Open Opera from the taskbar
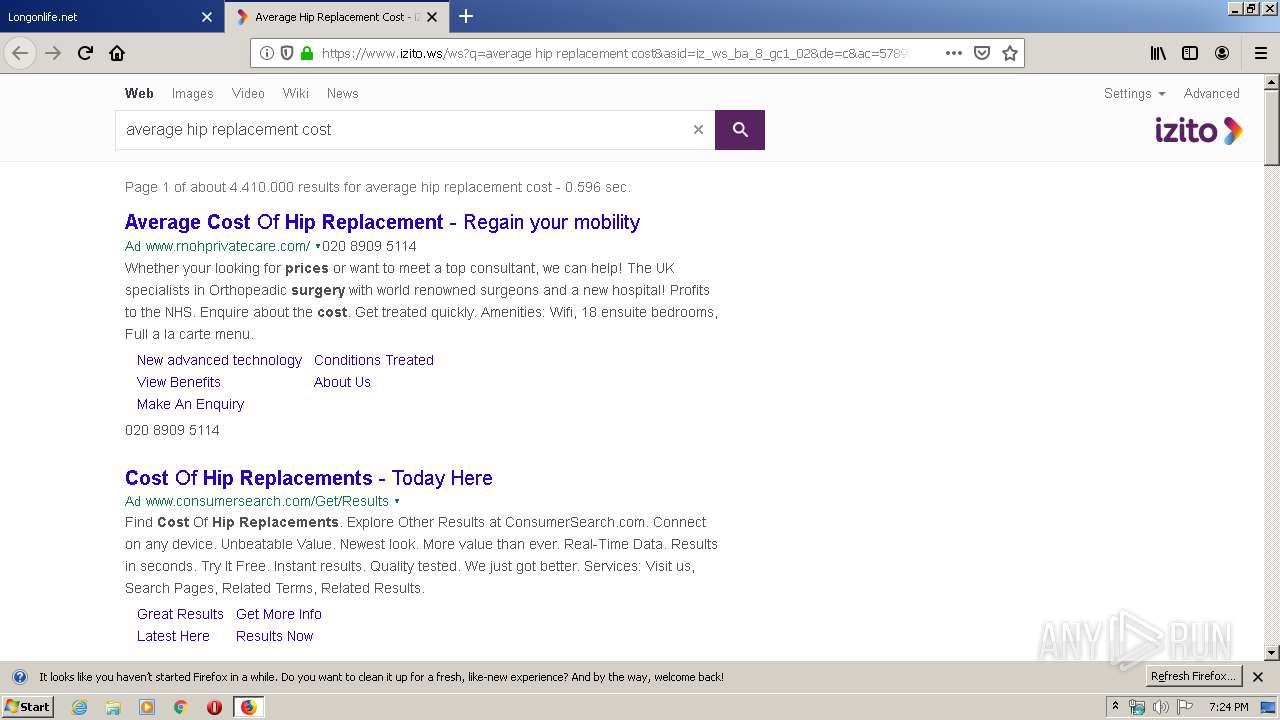 (x=214, y=707)
